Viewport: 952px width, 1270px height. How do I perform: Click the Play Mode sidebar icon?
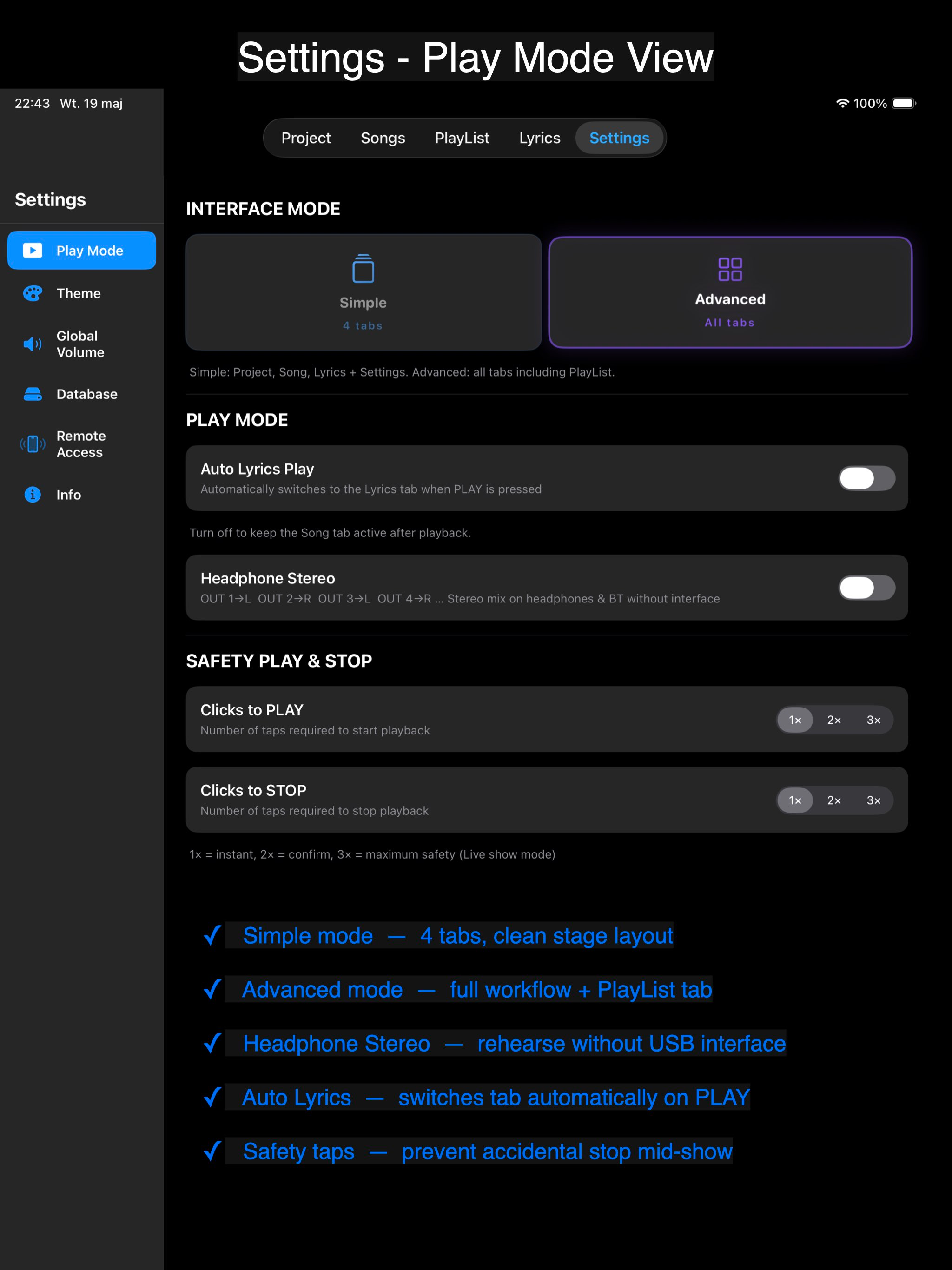(x=33, y=250)
